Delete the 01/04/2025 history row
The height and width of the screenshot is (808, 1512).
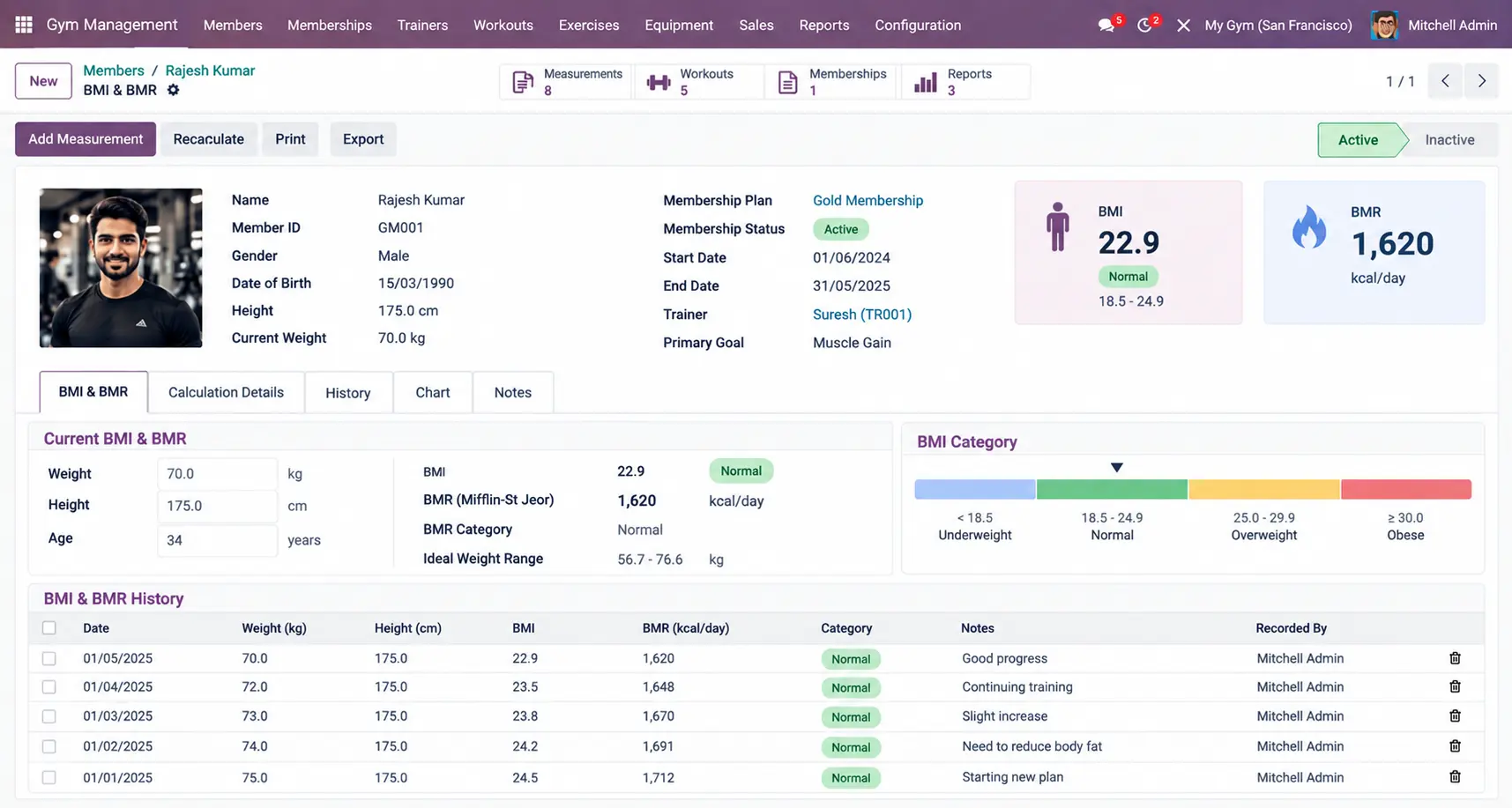1455,686
